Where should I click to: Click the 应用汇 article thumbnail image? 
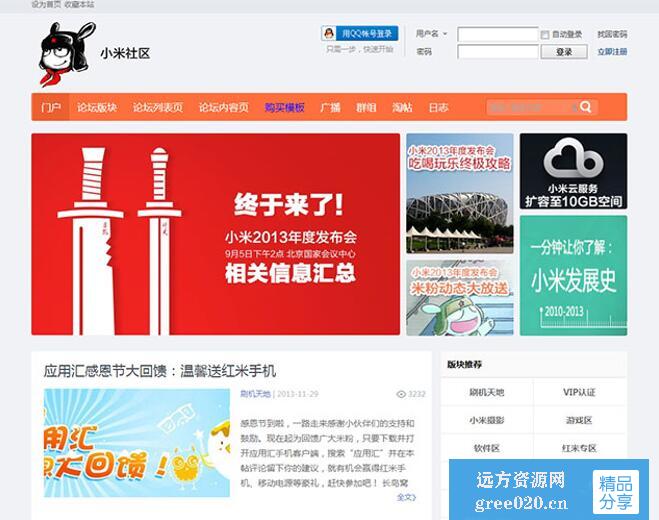(137, 443)
